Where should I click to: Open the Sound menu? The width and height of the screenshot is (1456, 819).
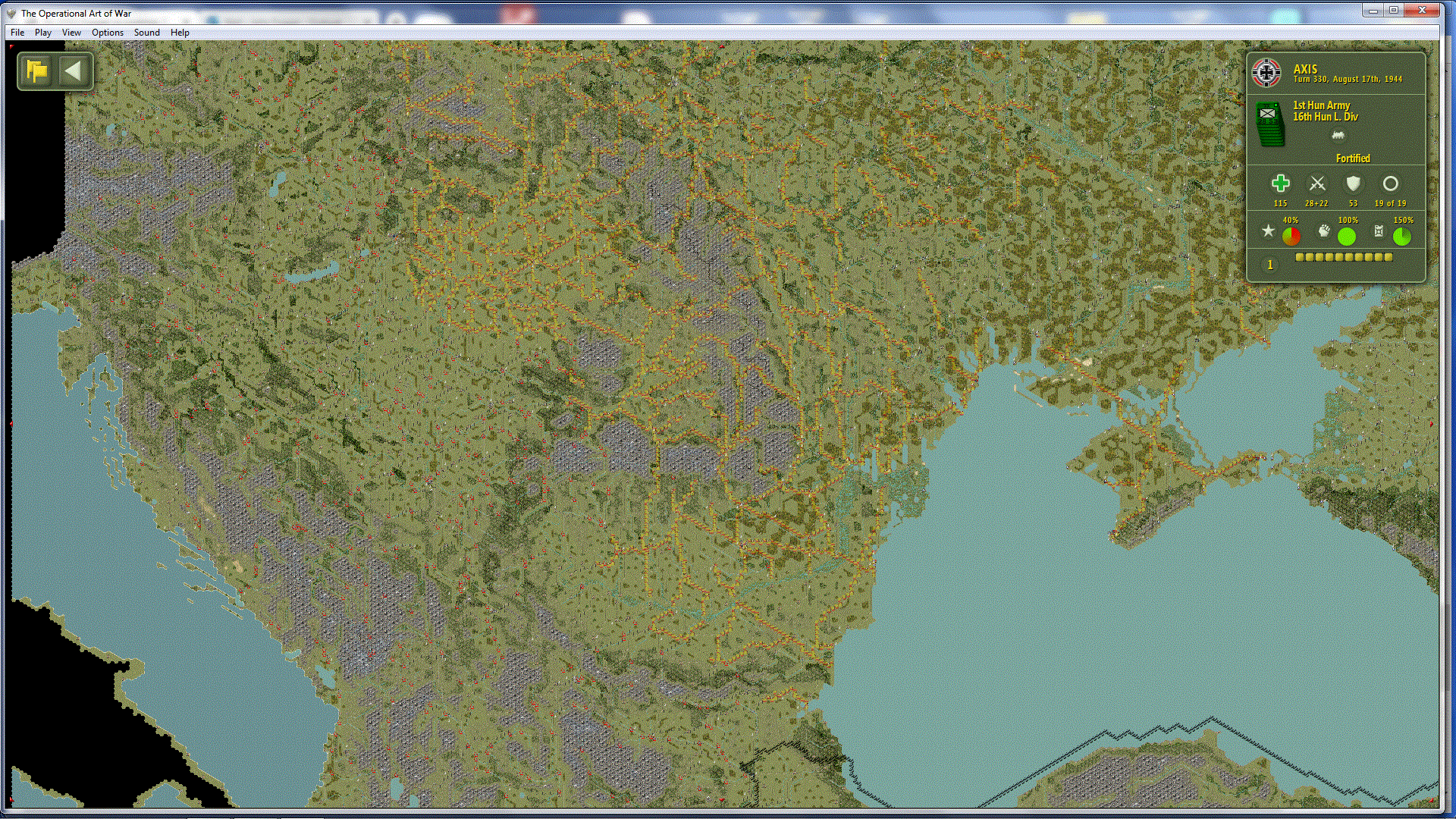pyautogui.click(x=146, y=33)
